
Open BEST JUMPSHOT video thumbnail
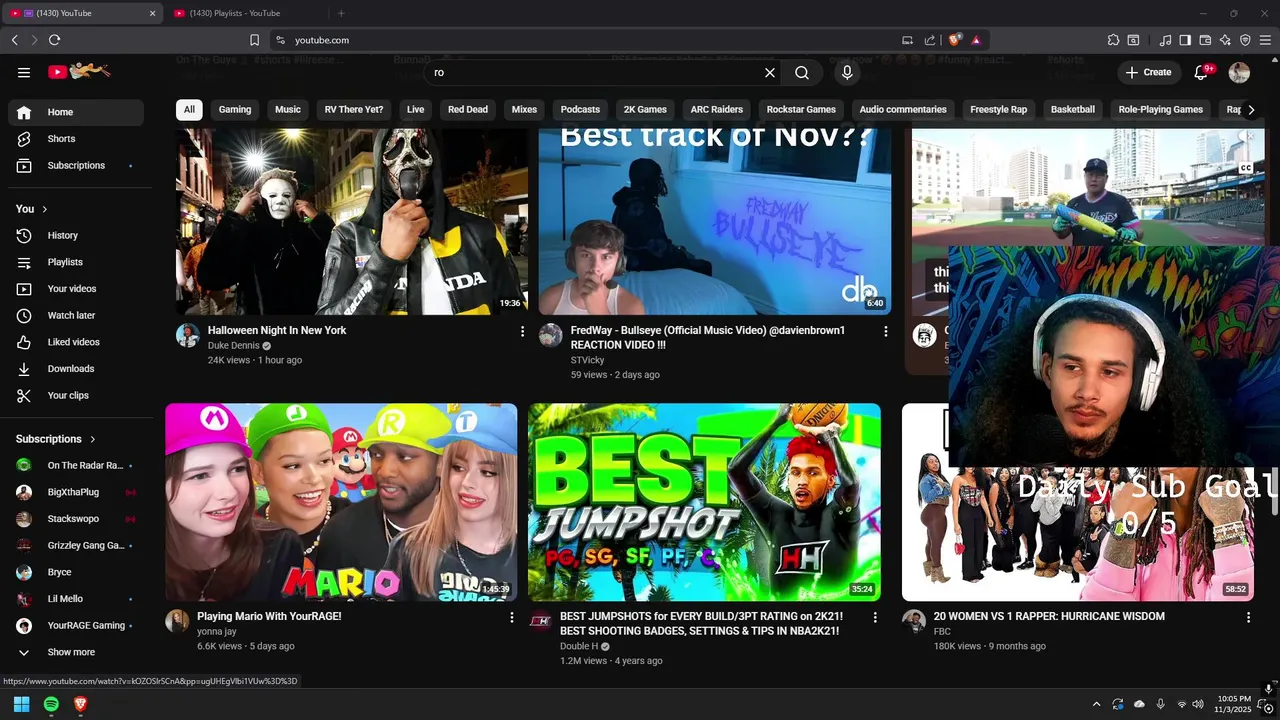pos(704,502)
